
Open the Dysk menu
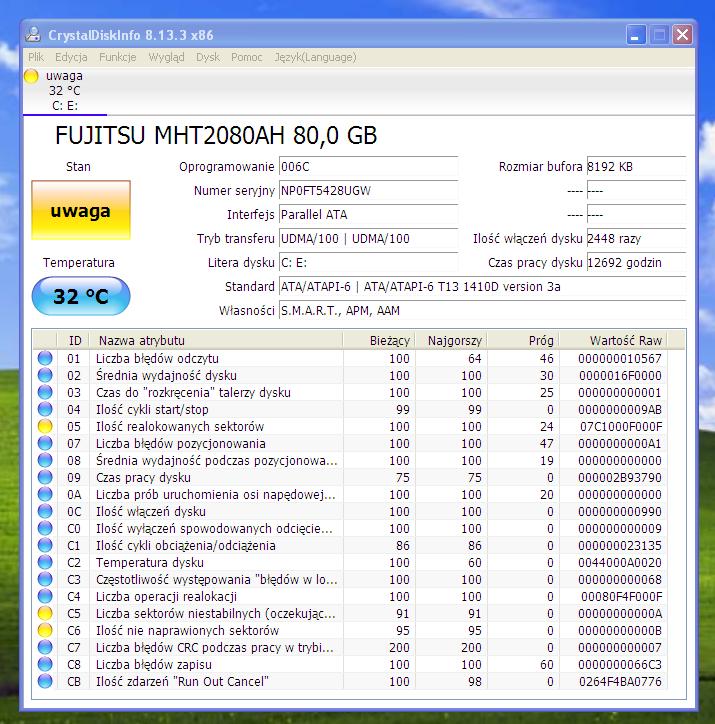pyautogui.click(x=208, y=57)
